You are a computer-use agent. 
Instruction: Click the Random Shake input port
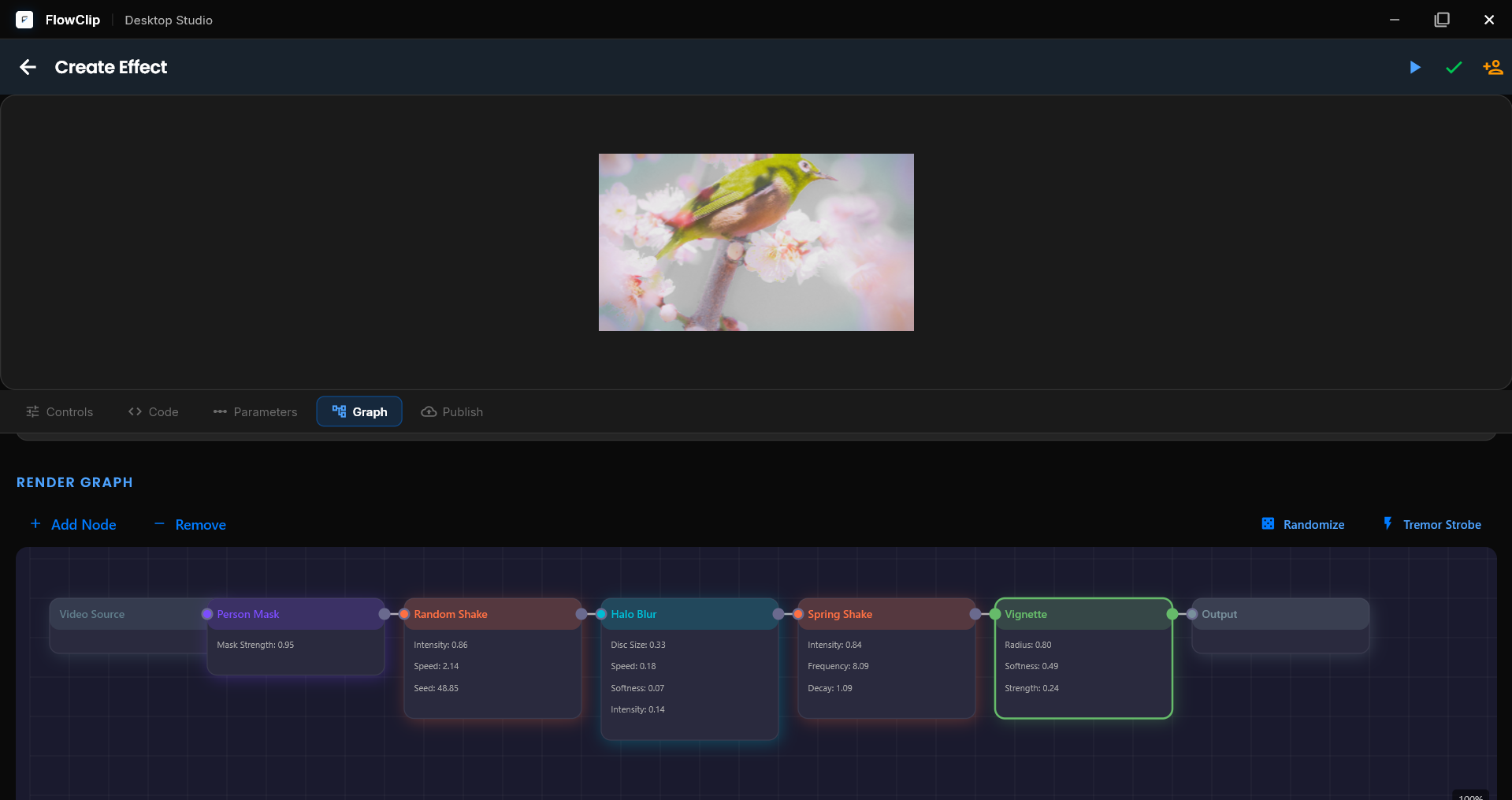404,614
